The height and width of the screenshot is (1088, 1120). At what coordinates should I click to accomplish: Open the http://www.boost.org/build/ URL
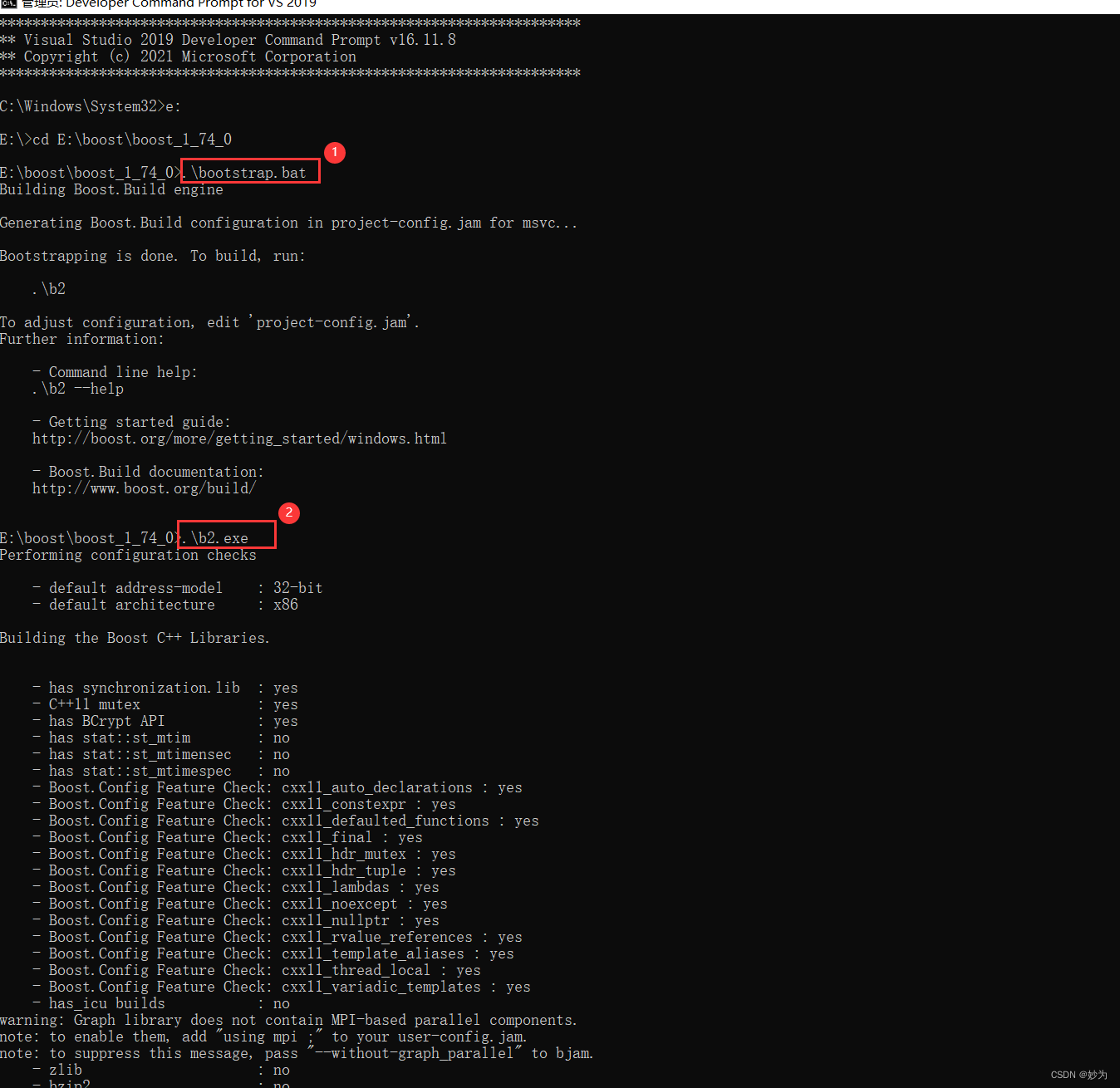[x=144, y=488]
